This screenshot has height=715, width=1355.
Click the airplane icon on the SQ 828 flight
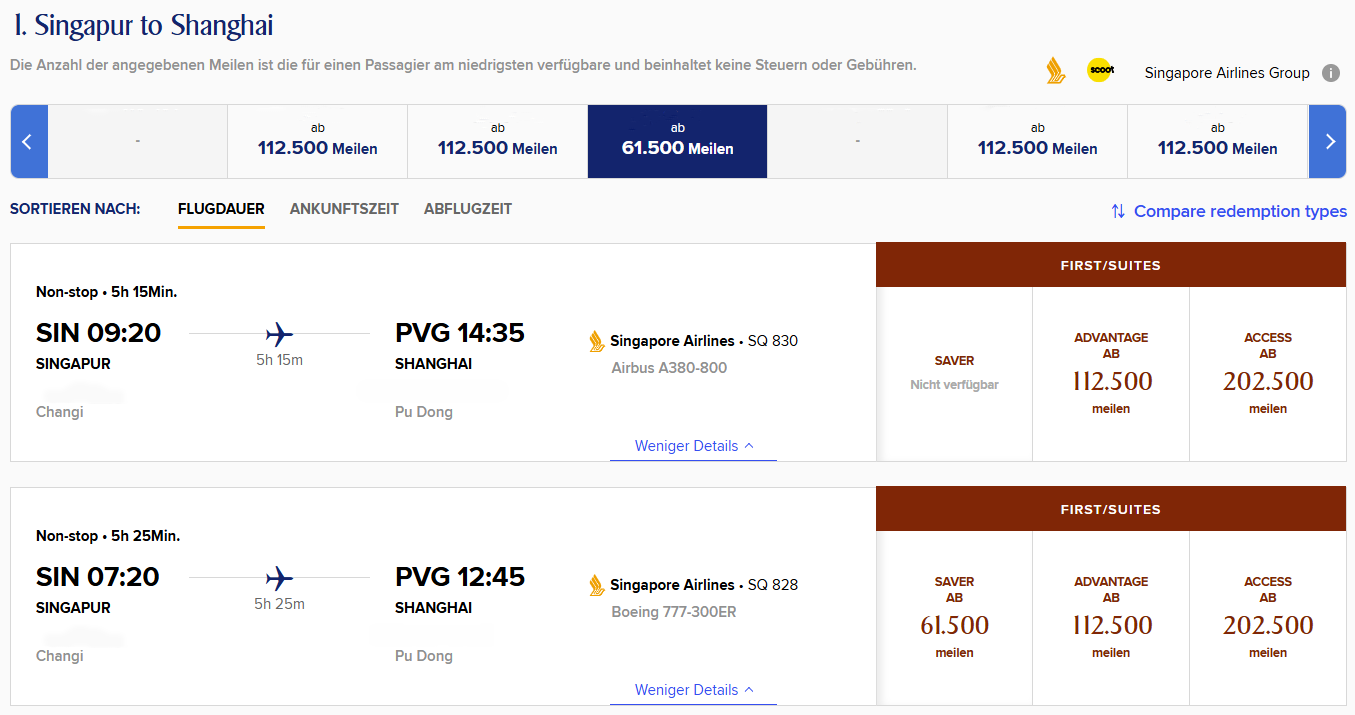click(x=279, y=577)
